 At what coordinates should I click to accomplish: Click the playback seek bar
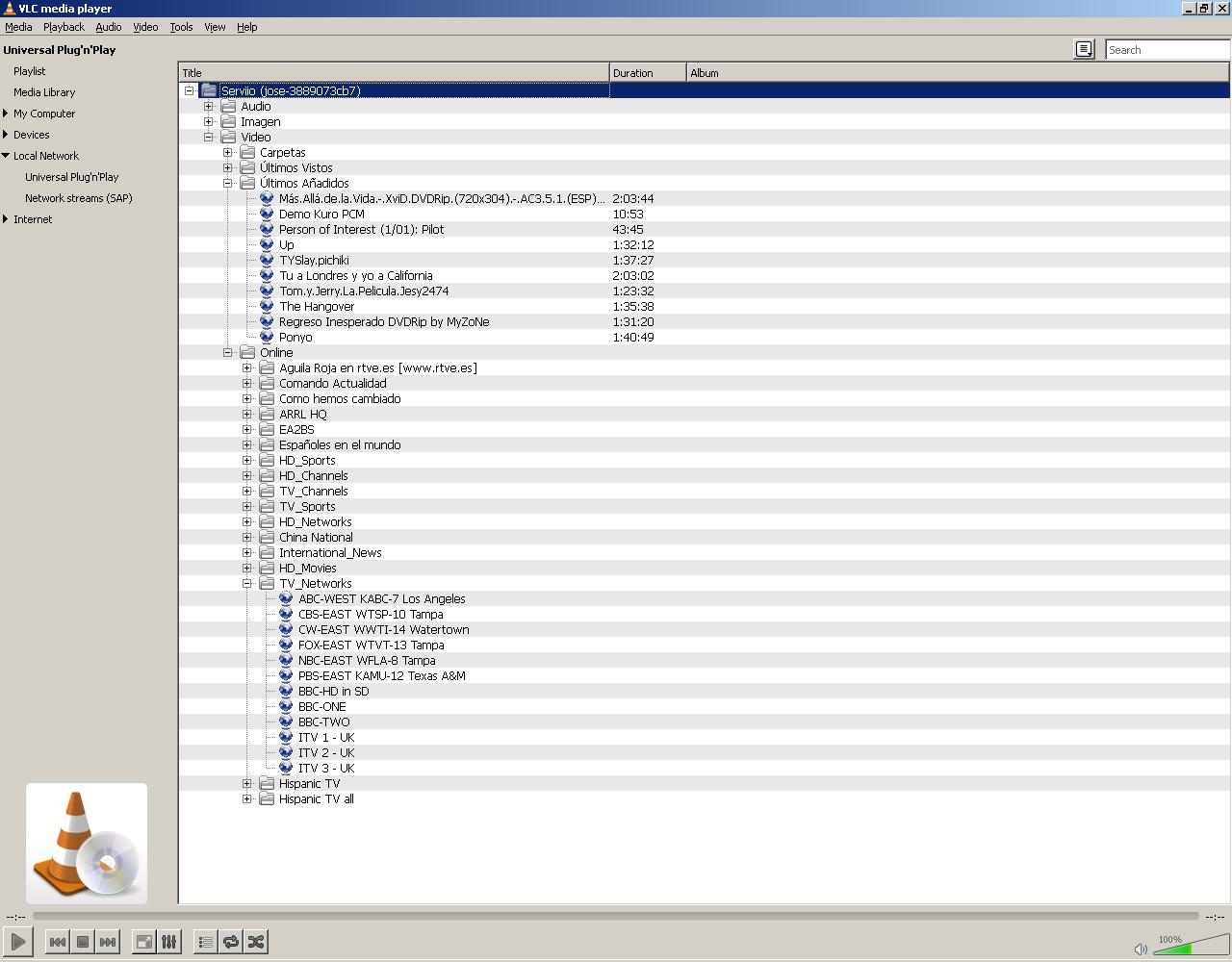[x=616, y=916]
